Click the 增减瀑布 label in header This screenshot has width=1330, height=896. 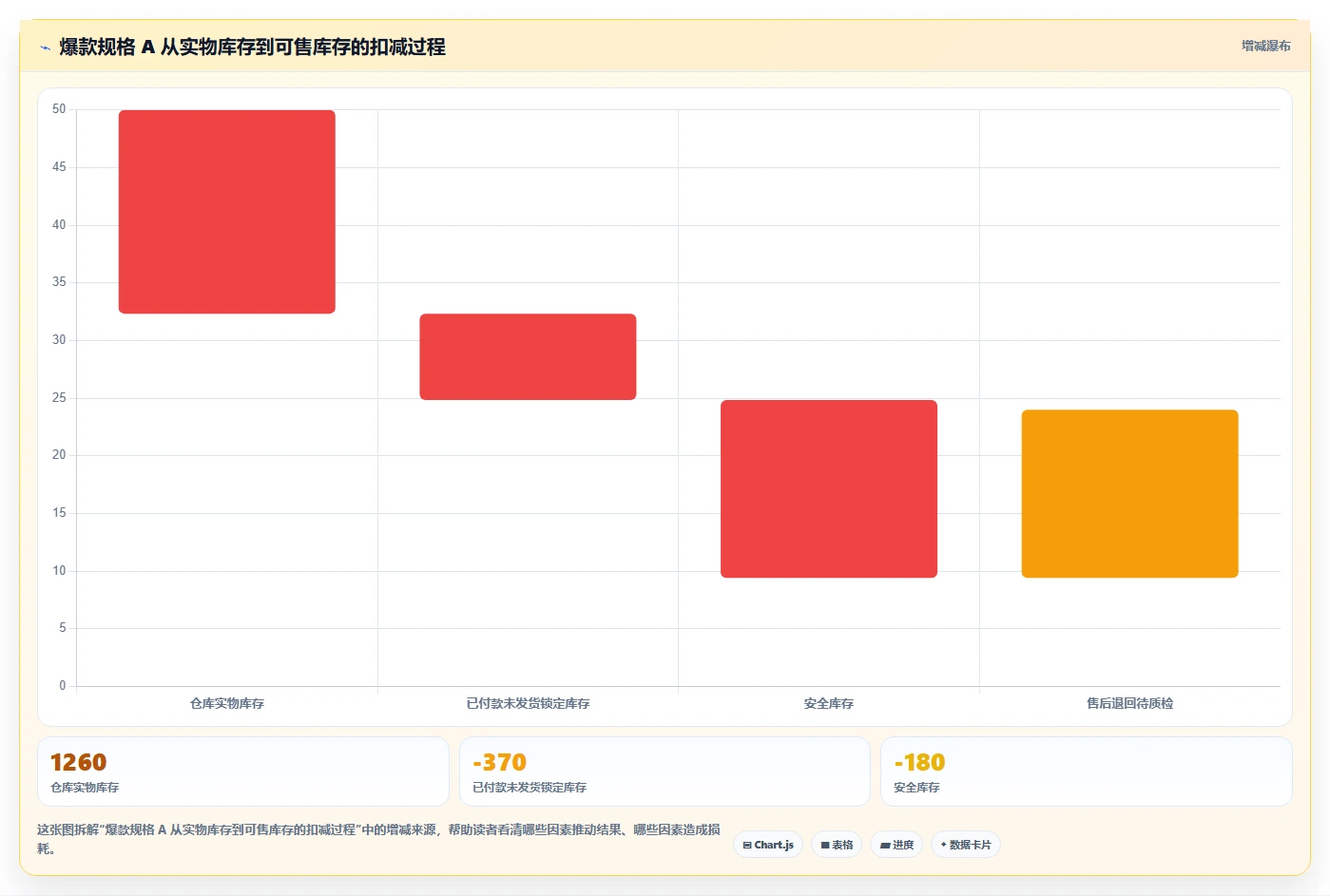(1265, 46)
